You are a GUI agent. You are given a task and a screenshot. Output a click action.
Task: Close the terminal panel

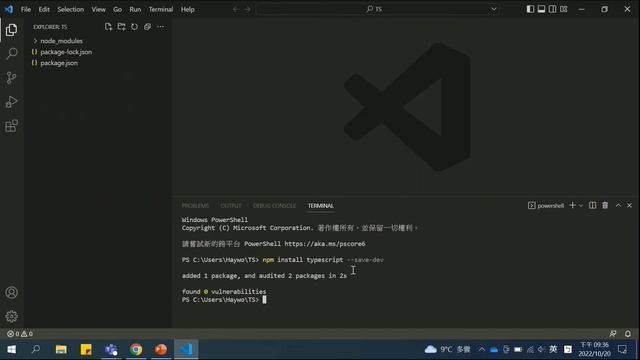click(629, 205)
